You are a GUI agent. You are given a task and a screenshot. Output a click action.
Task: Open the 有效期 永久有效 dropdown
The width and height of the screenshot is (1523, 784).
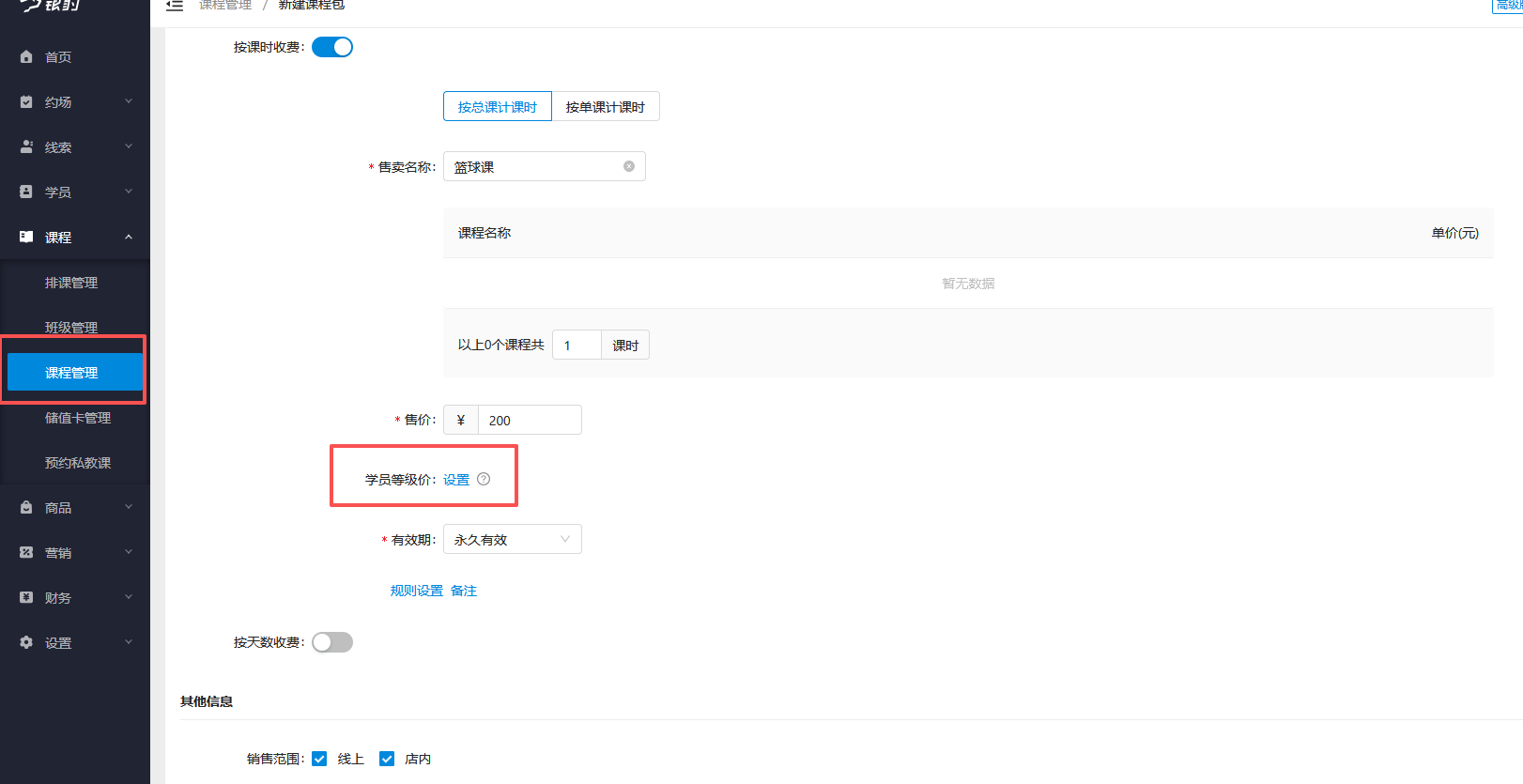(x=513, y=539)
